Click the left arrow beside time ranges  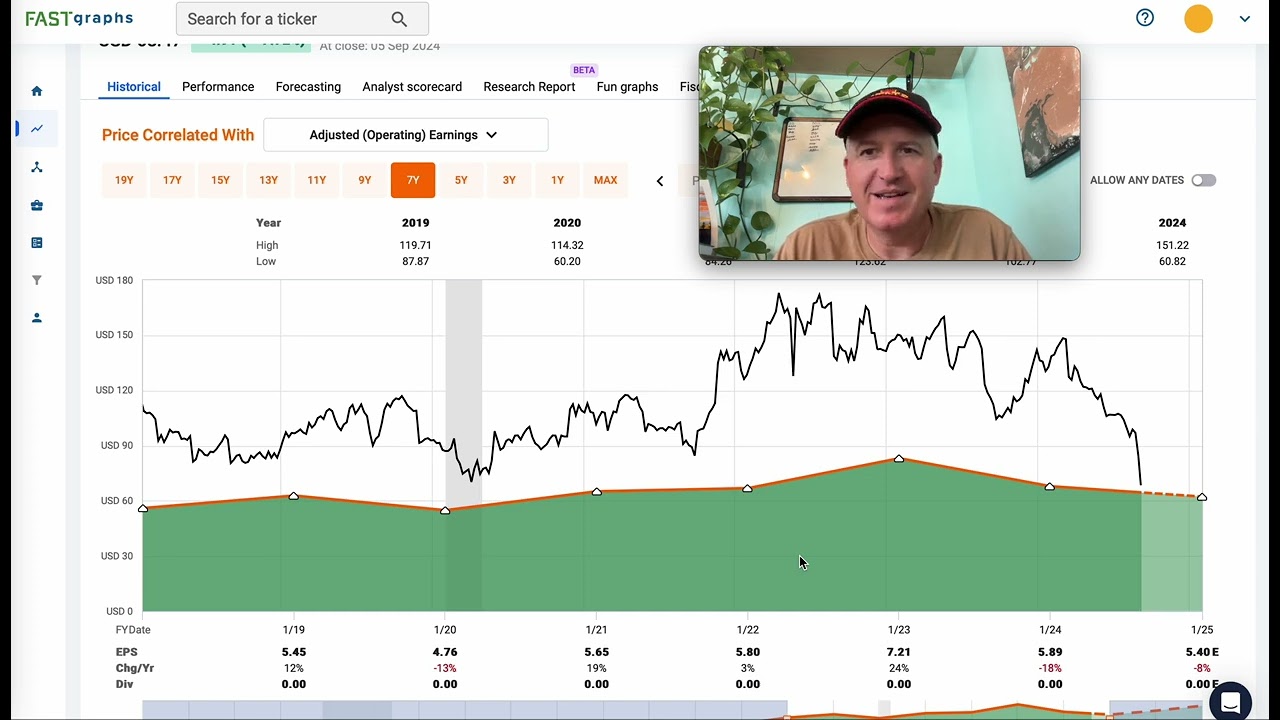660,181
